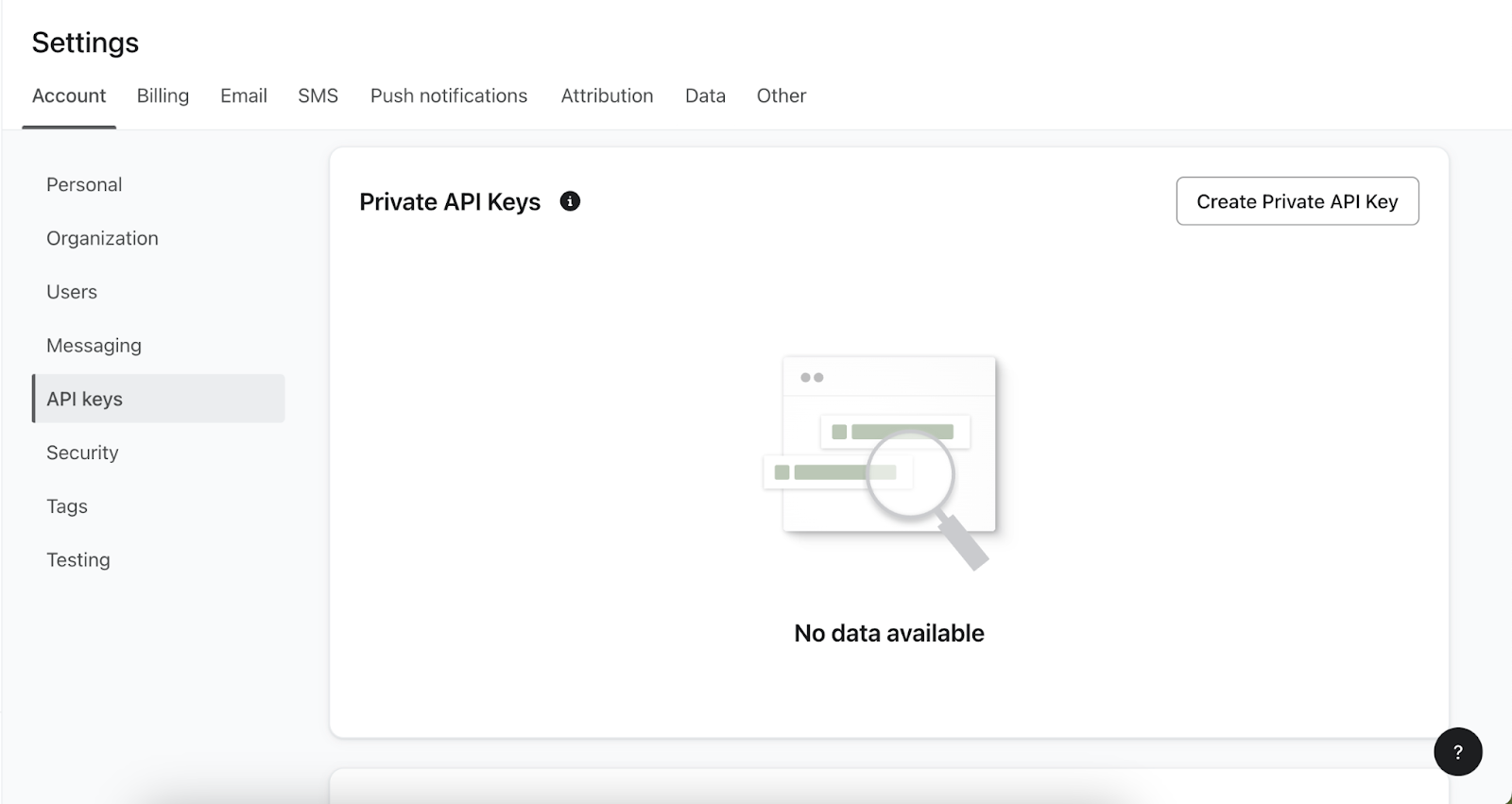Go to Organization settings in sidebar

coord(102,239)
